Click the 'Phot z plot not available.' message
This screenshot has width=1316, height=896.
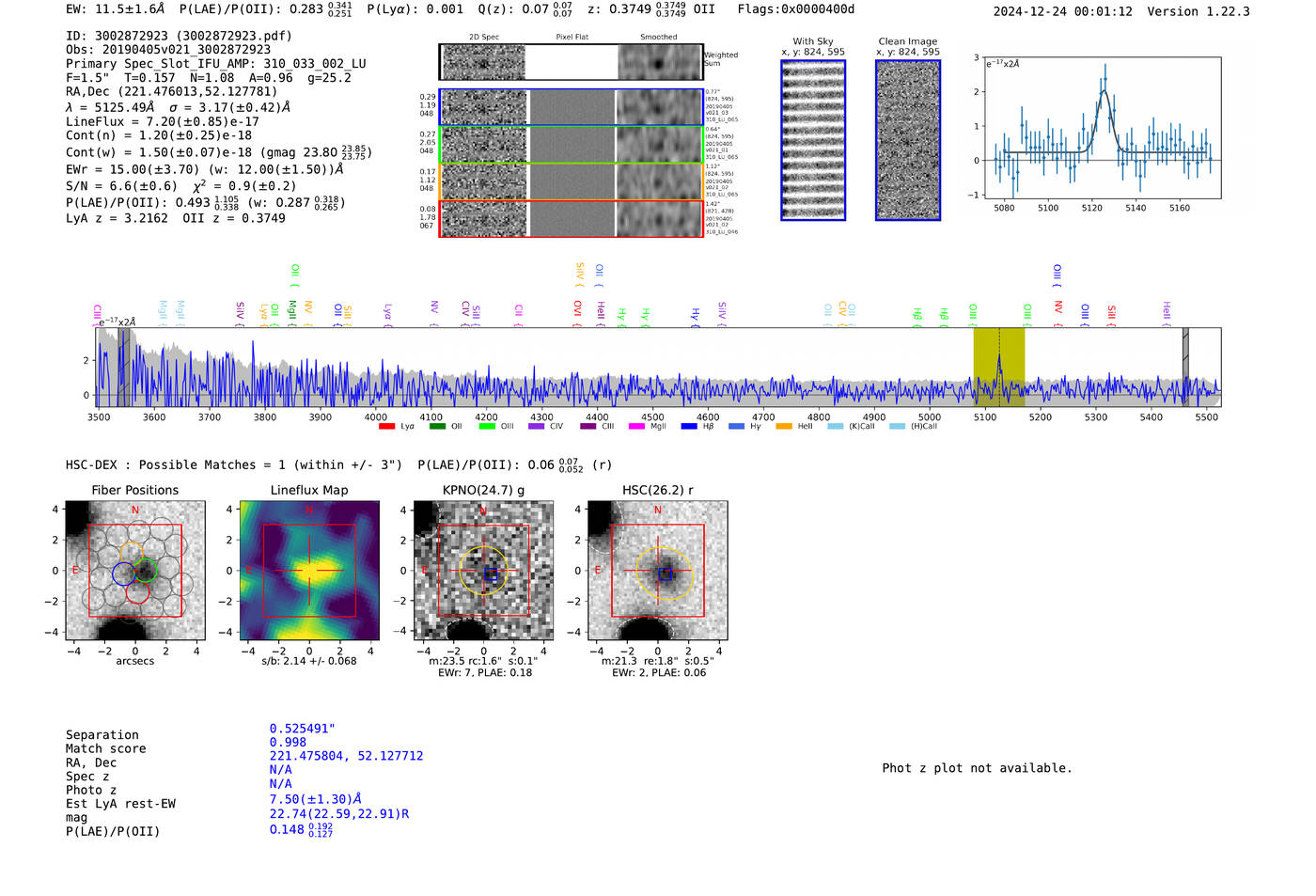pos(977,768)
